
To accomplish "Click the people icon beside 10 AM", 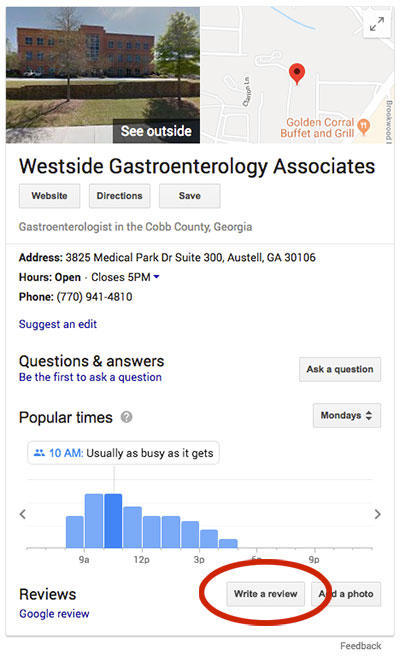I will pyautogui.click(x=39, y=453).
